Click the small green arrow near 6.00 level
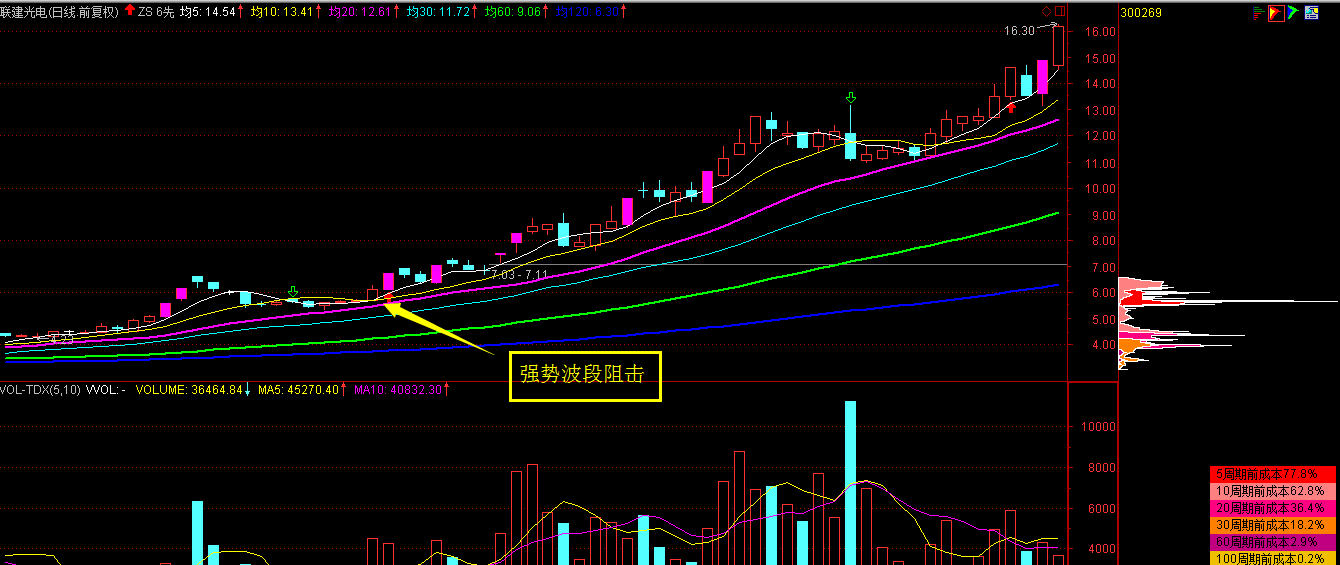The height and width of the screenshot is (565, 1340). (292, 292)
